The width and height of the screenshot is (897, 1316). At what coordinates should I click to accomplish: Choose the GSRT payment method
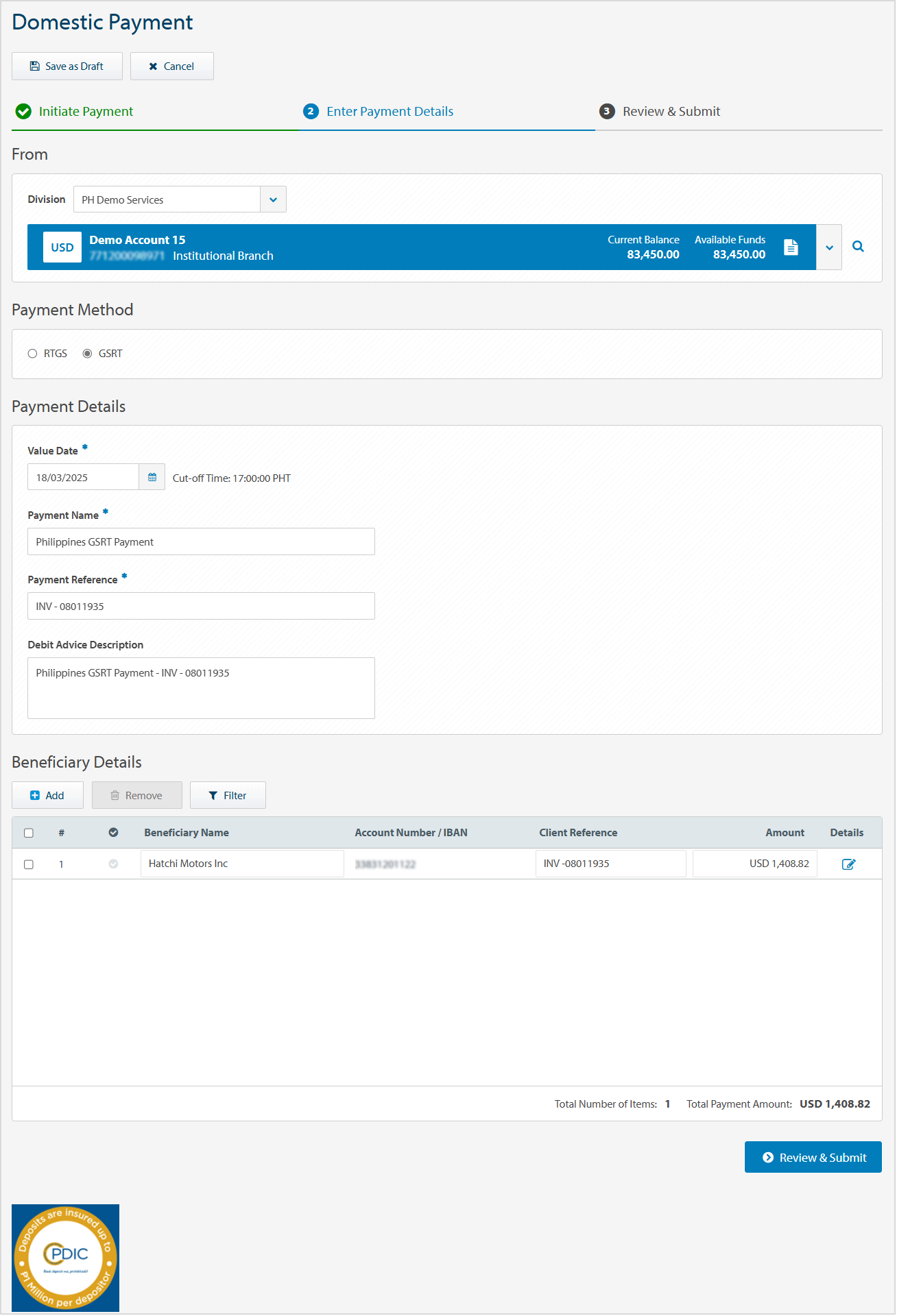pos(87,354)
